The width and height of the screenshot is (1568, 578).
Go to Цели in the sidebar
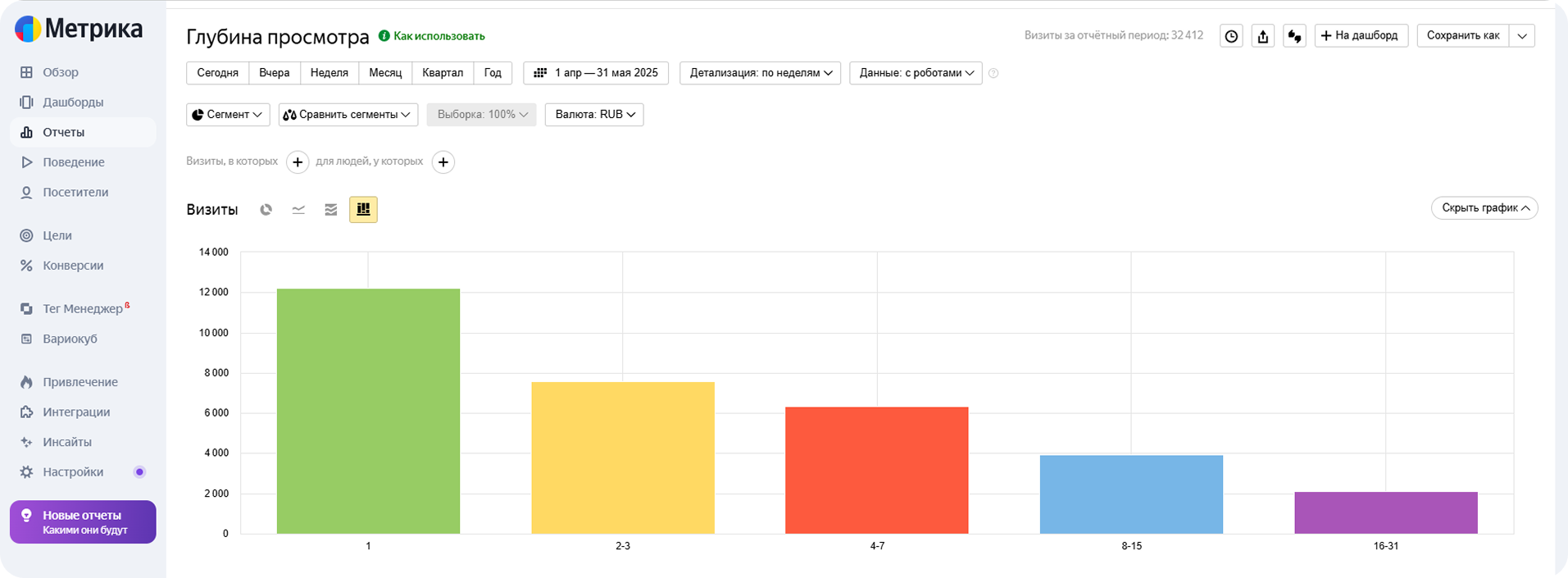pos(57,235)
